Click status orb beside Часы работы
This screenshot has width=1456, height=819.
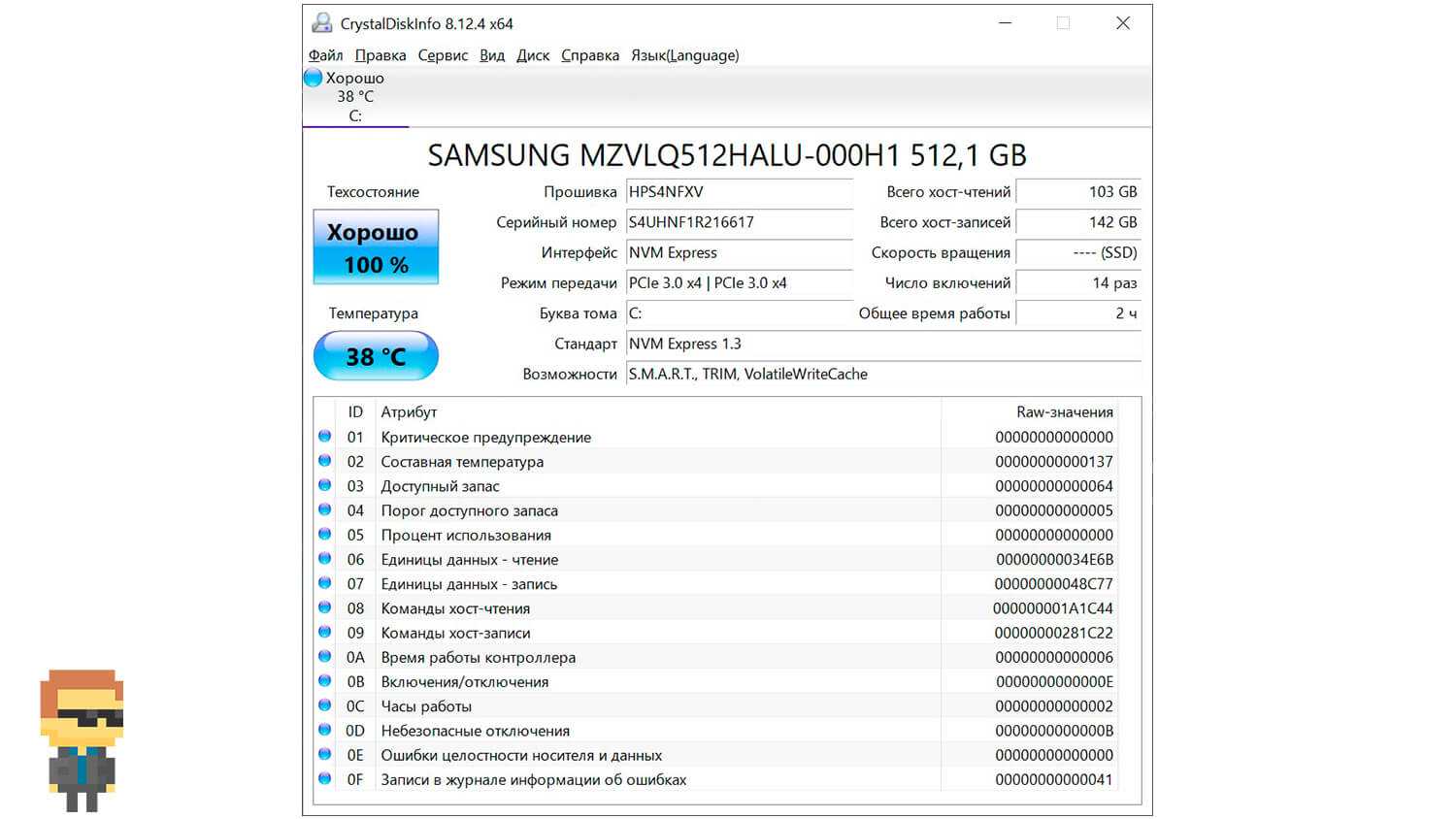[325, 705]
